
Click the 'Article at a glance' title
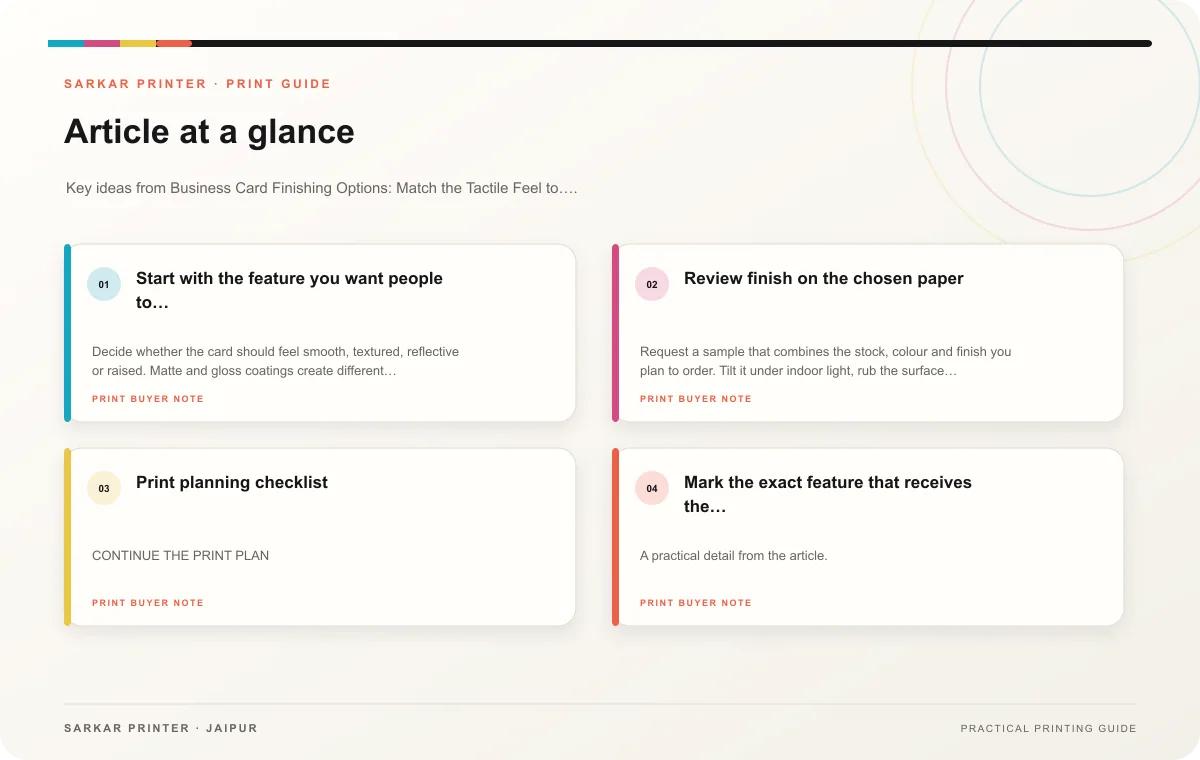pos(209,132)
